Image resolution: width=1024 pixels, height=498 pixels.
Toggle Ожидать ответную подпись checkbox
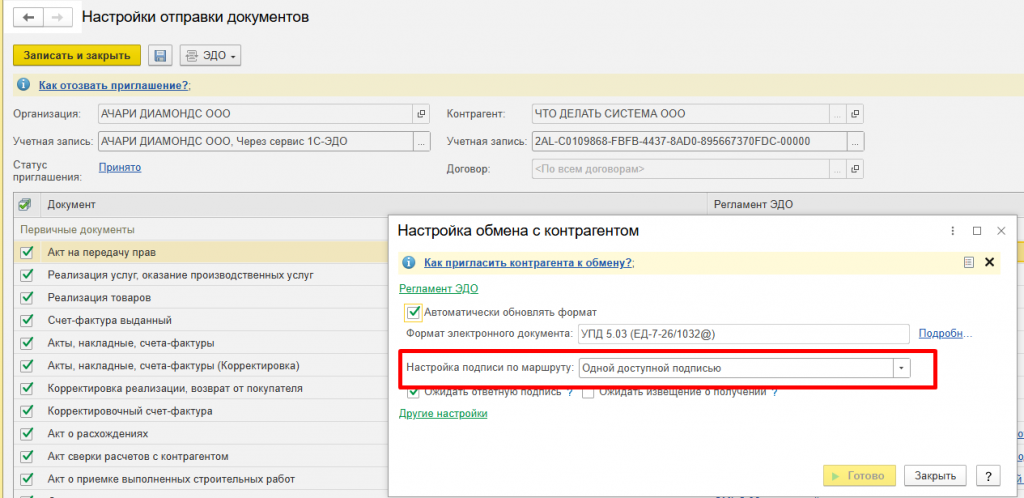pos(413,393)
